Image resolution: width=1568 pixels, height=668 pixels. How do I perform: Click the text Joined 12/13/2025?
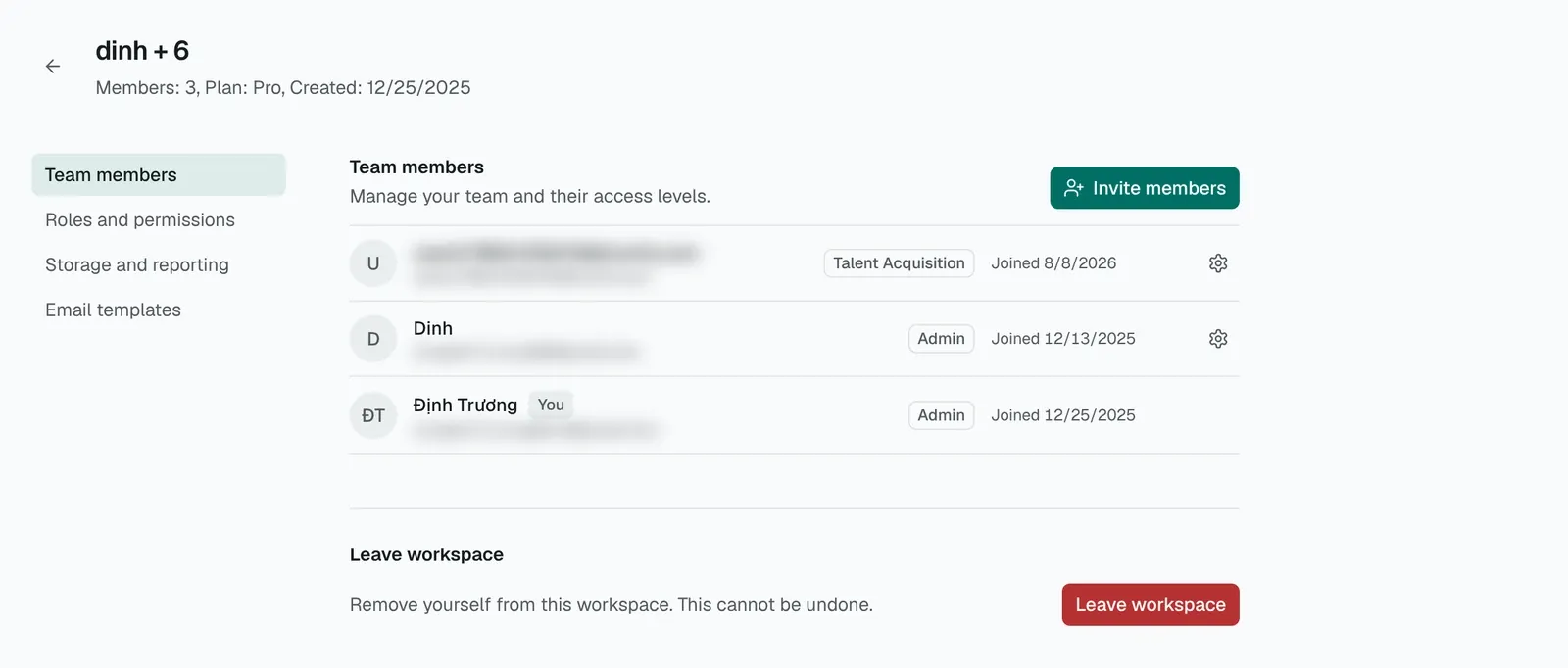1063,339
